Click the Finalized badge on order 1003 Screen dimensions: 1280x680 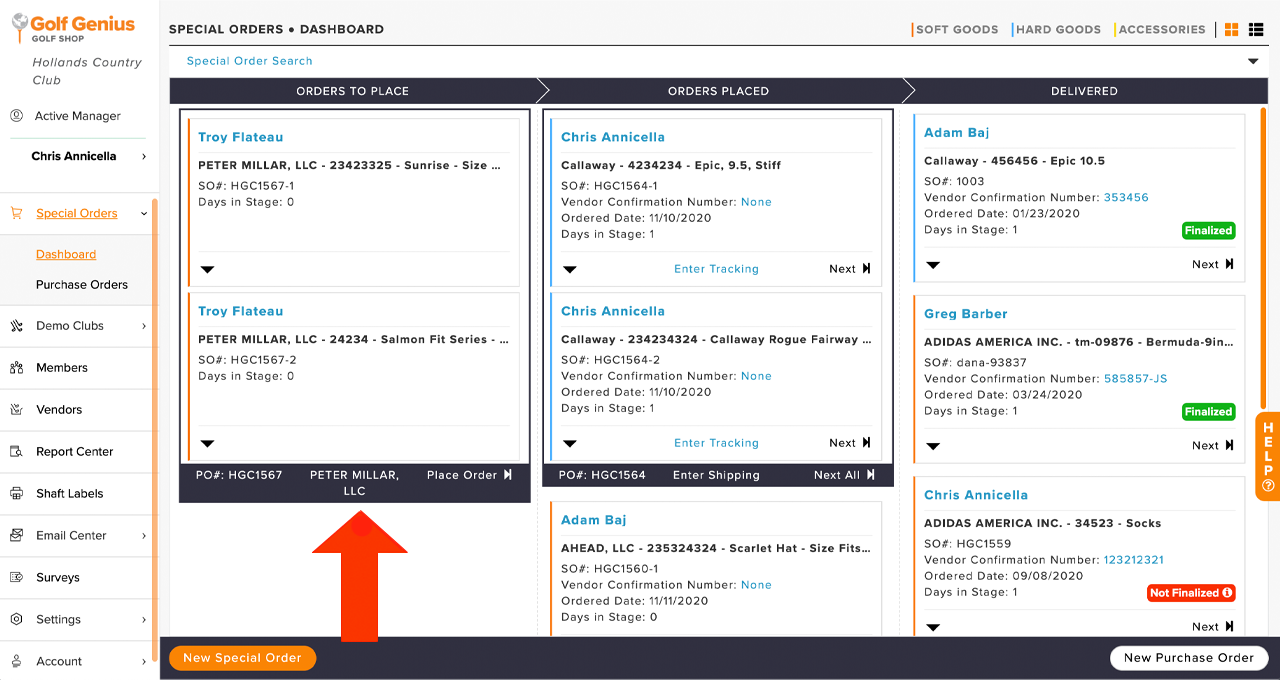coord(1208,231)
